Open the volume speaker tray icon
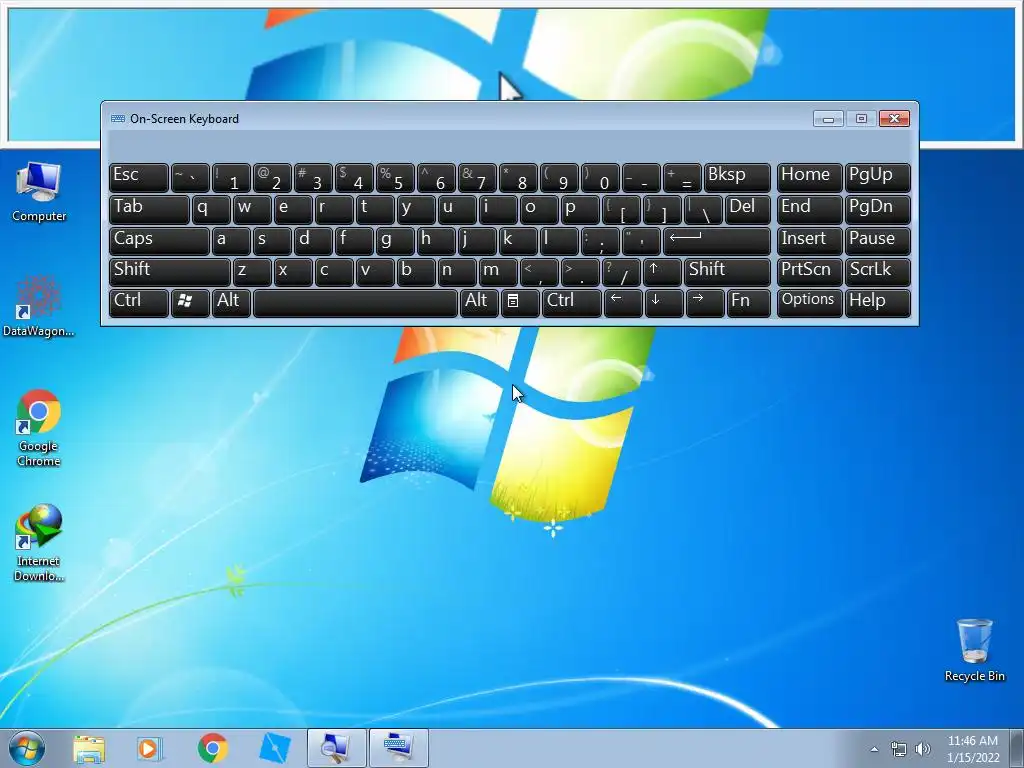 pyautogui.click(x=922, y=749)
